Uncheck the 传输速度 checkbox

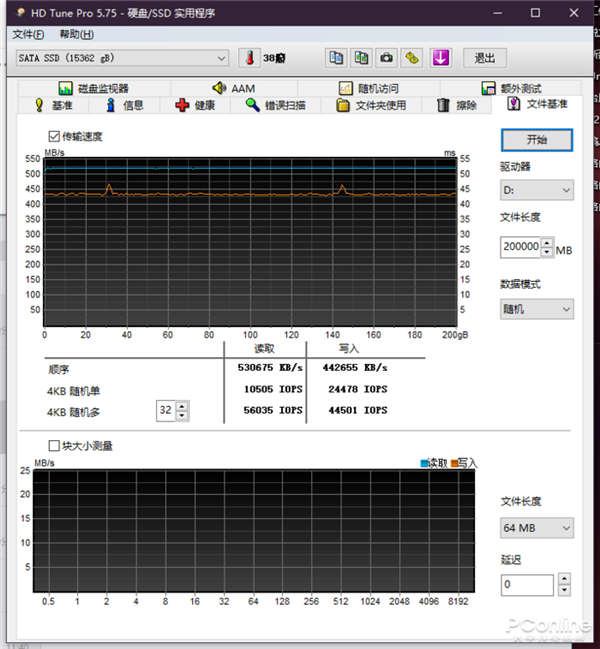pyautogui.click(x=54, y=136)
